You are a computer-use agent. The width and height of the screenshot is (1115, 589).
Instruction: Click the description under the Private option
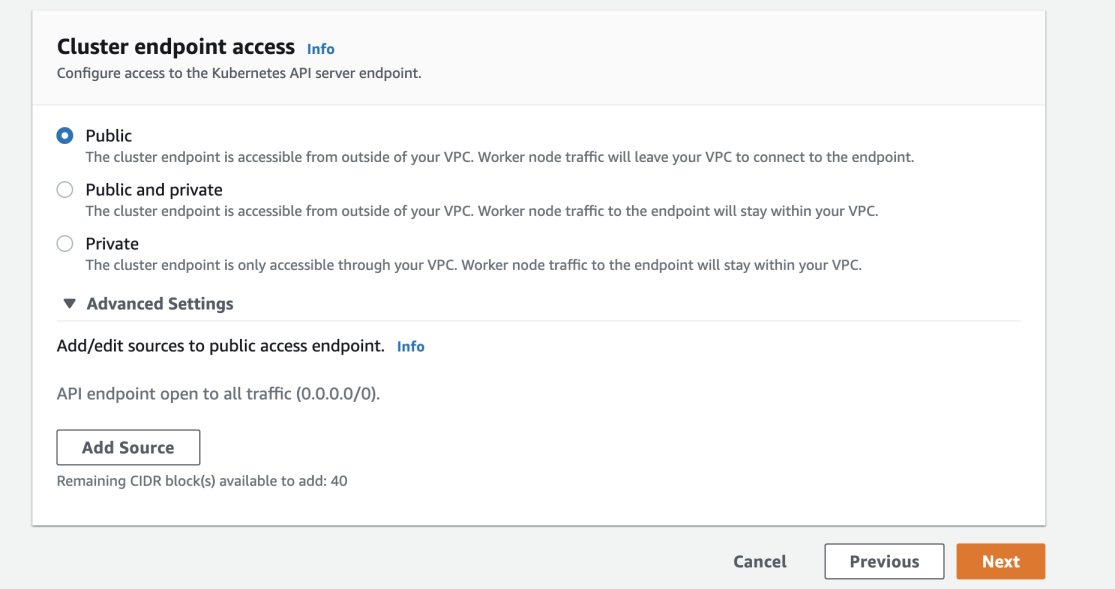pyautogui.click(x=473, y=265)
